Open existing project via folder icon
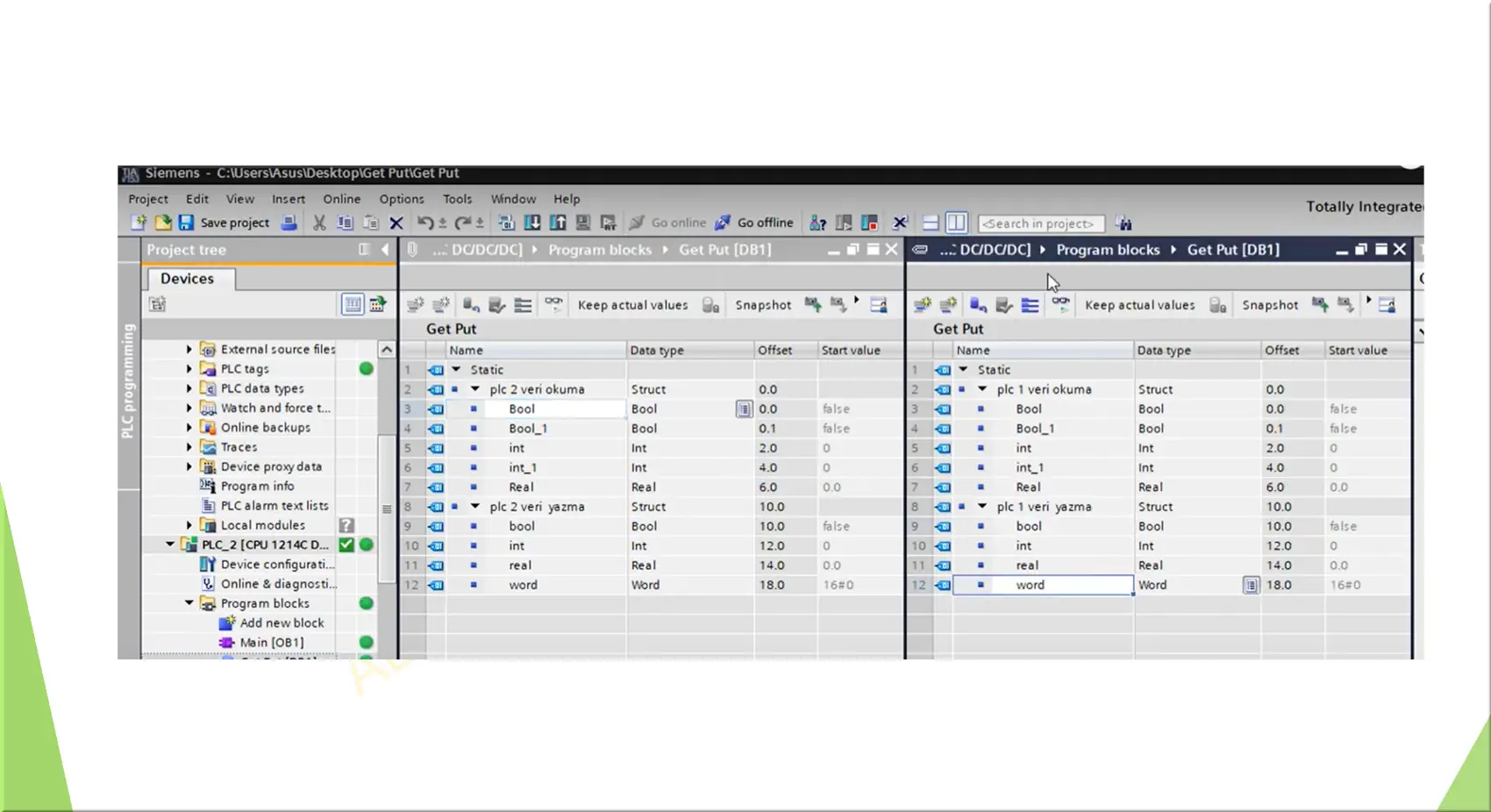Viewport: 1491px width, 812px height. [162, 223]
